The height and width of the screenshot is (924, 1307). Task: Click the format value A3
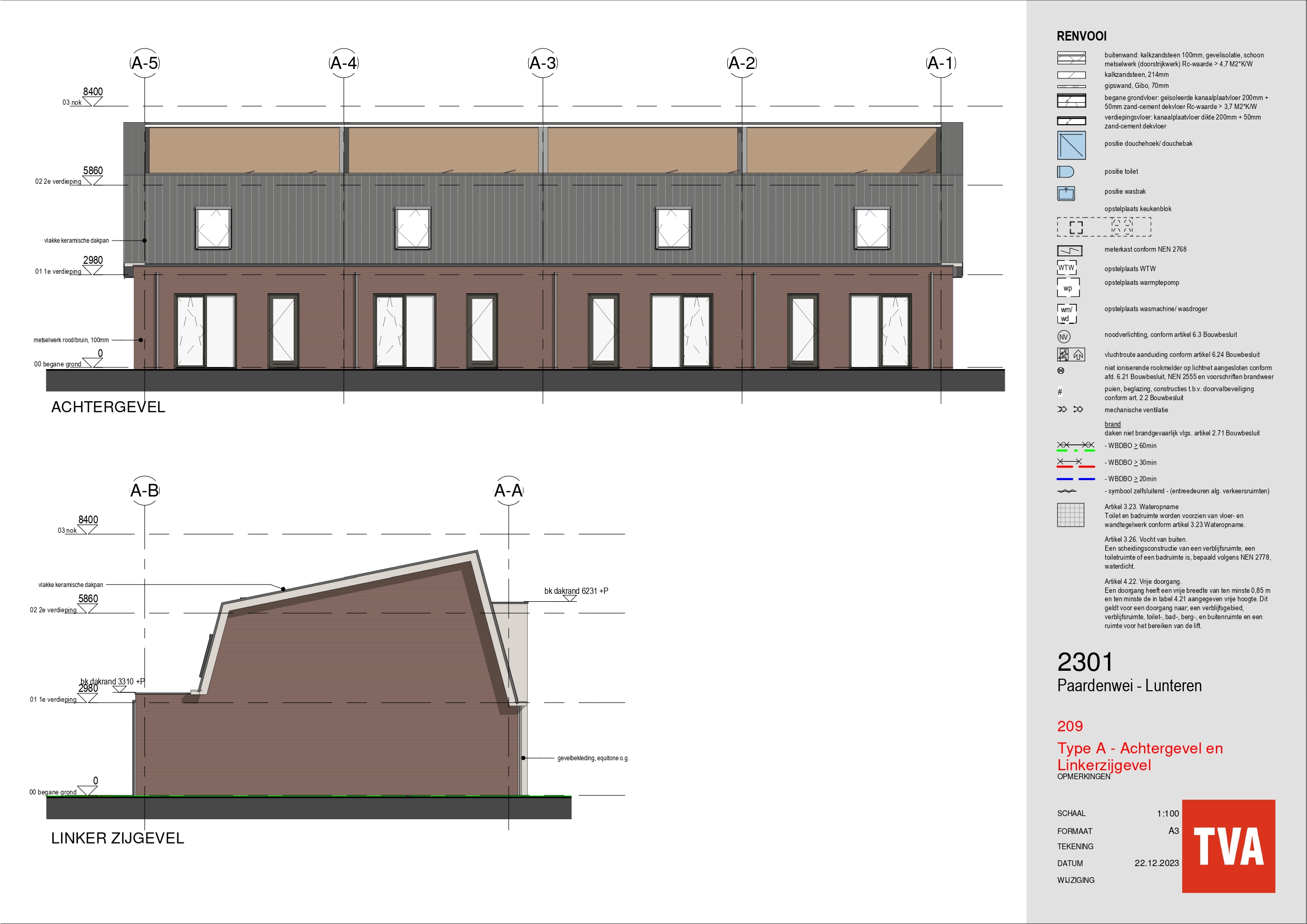tap(1173, 831)
